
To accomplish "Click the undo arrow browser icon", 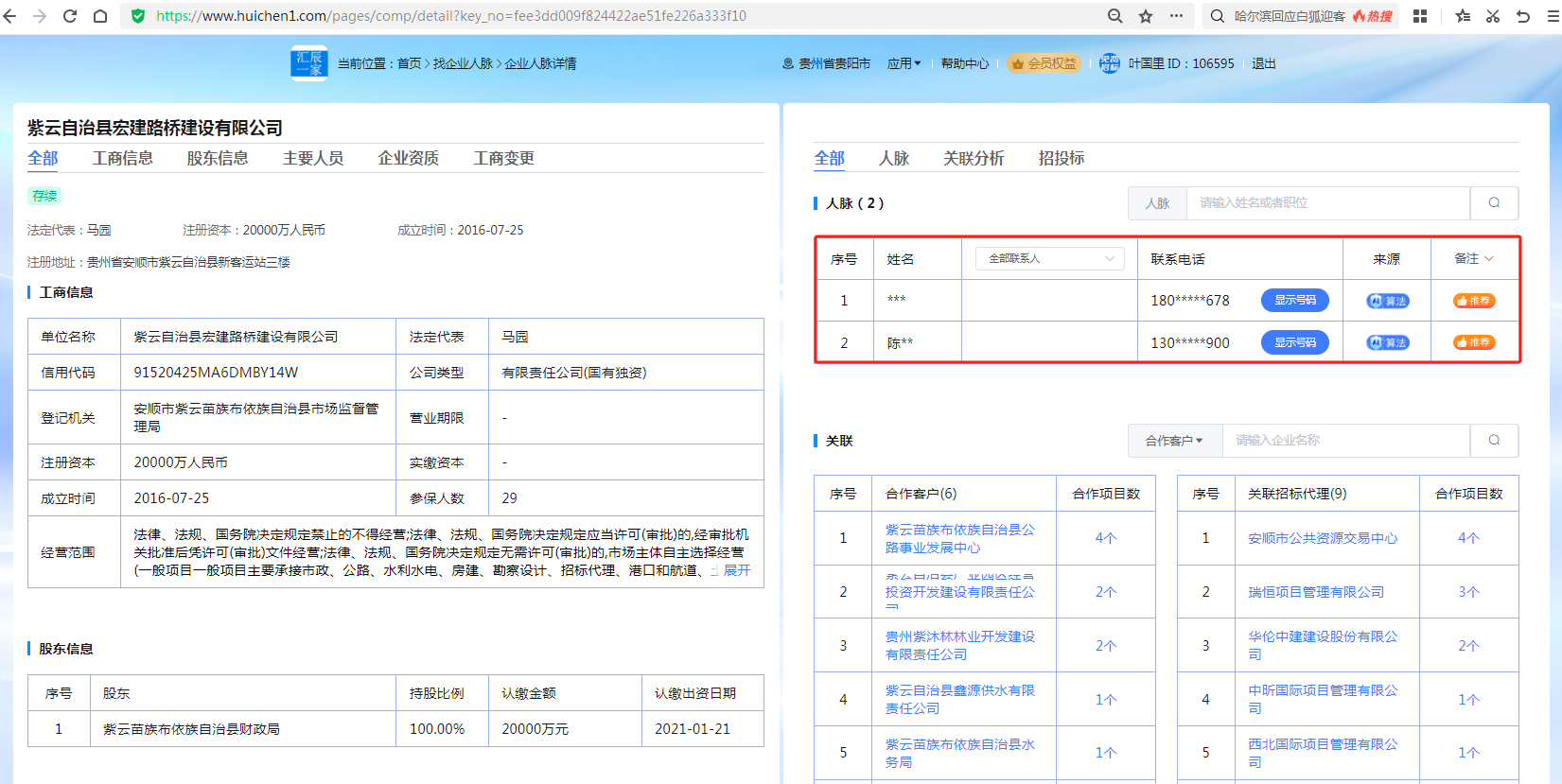I will 1523,16.
